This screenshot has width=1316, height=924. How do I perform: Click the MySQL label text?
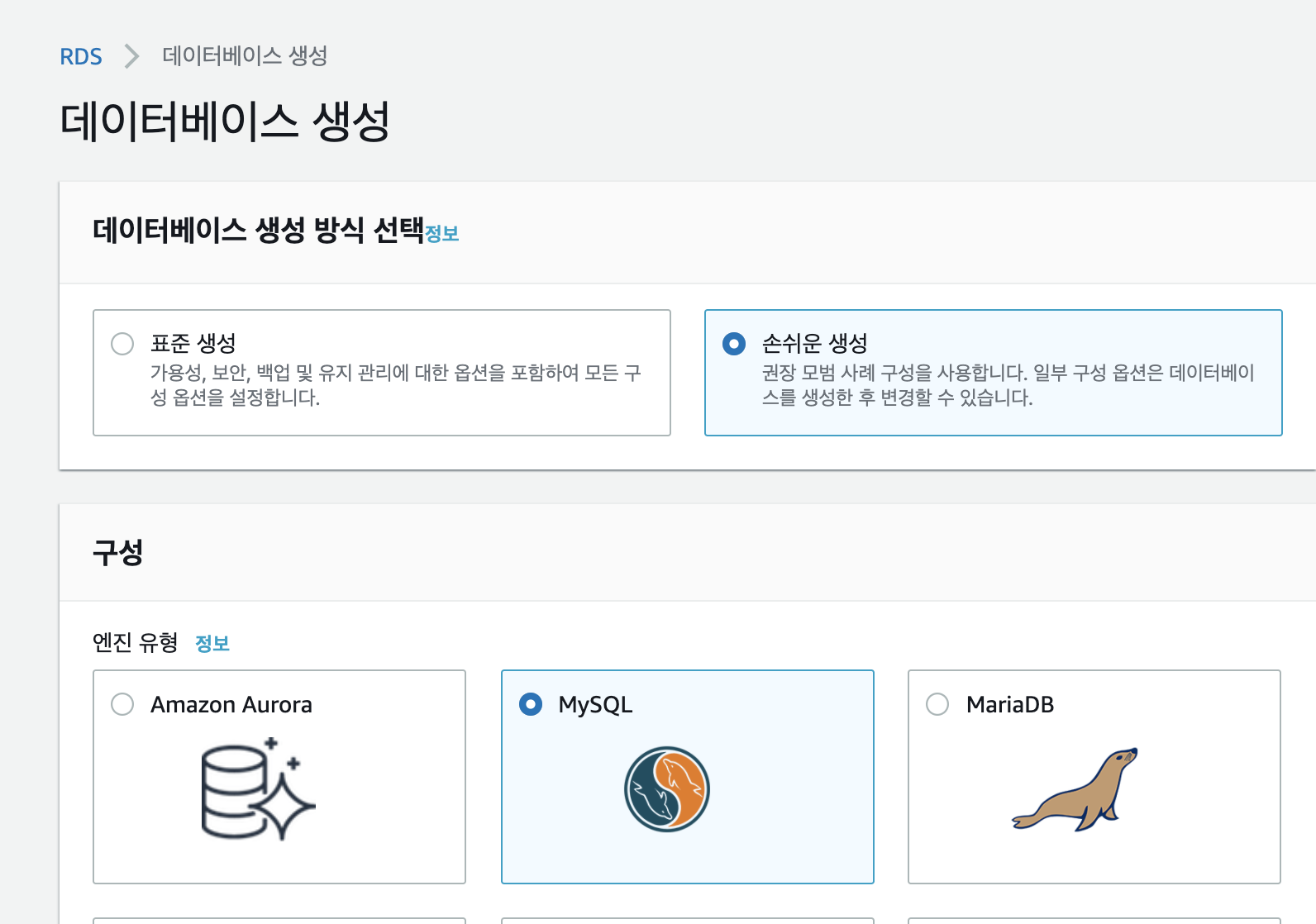[x=595, y=705]
